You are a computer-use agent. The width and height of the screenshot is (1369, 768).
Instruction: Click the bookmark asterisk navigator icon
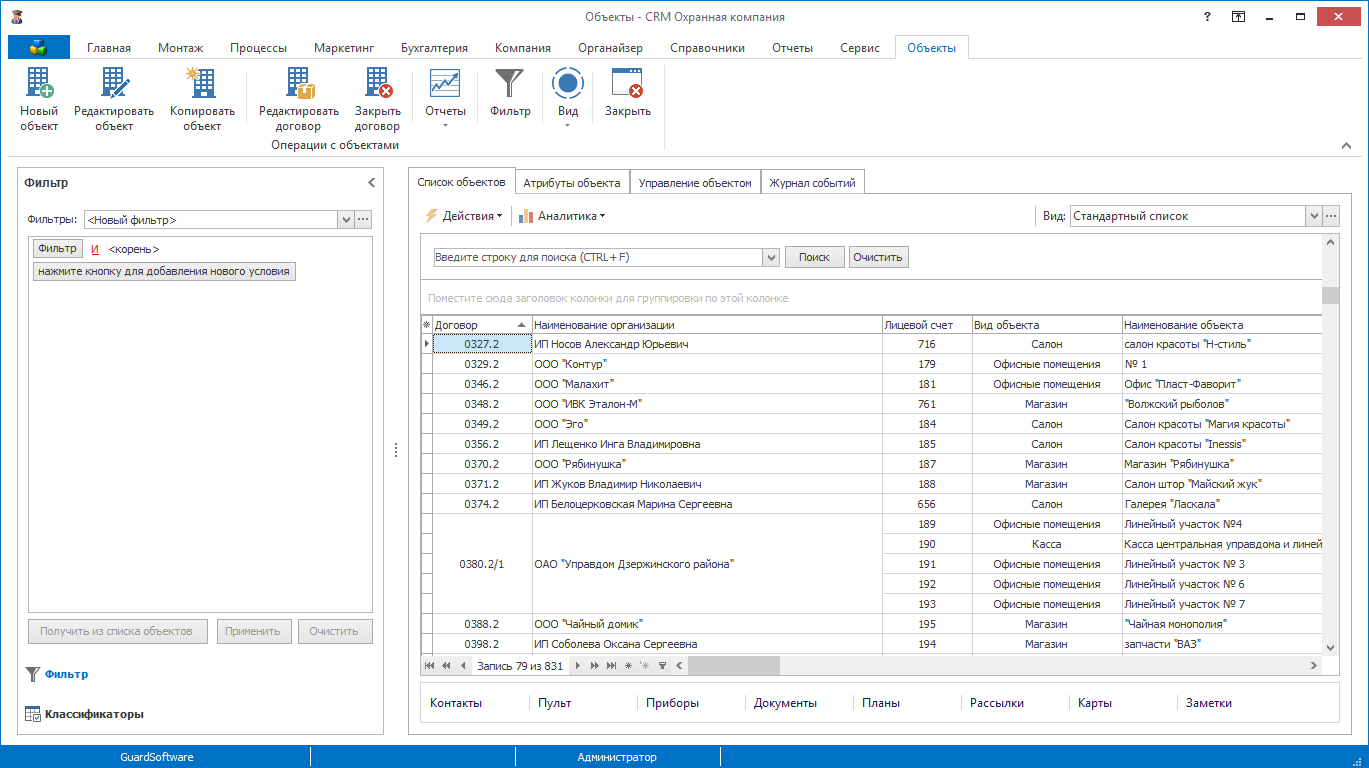tap(628, 665)
